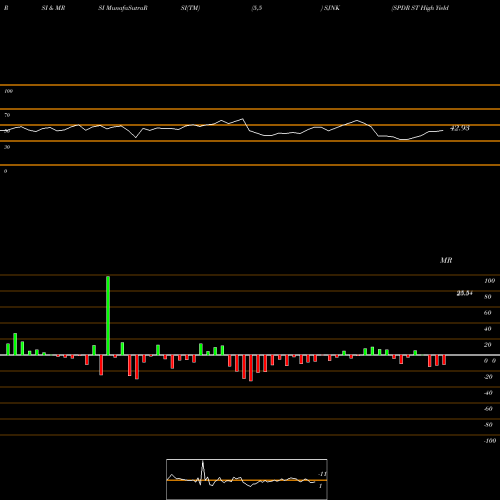Open the mini overview chart thumbnail
Viewport: 500px width, 500px height.
pos(247,479)
